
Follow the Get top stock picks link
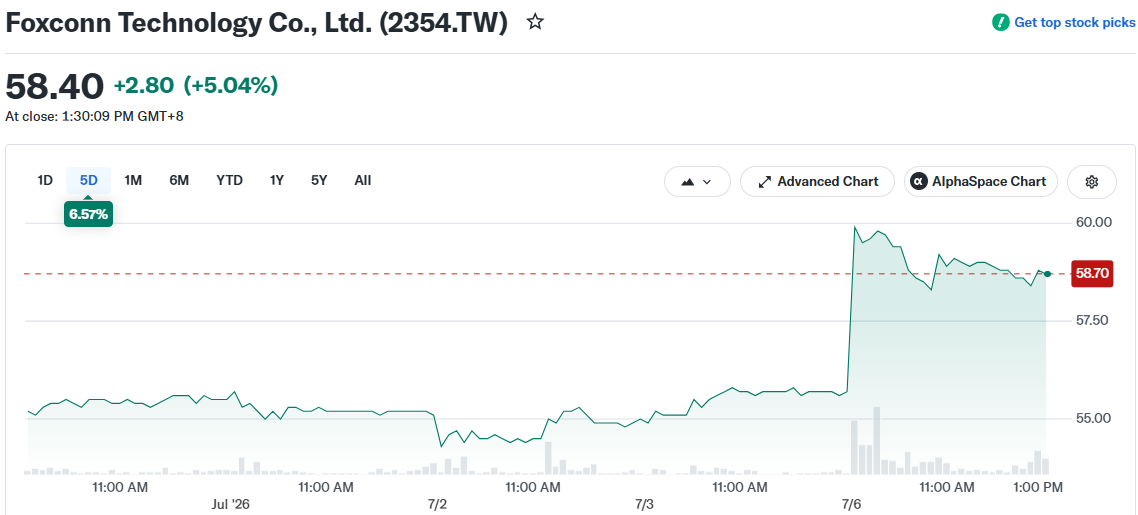(1074, 22)
